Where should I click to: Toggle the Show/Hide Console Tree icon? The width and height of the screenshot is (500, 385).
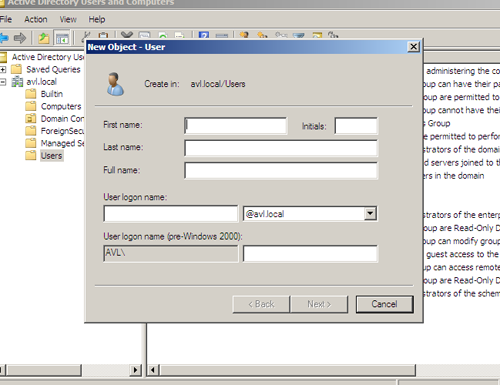click(62, 38)
